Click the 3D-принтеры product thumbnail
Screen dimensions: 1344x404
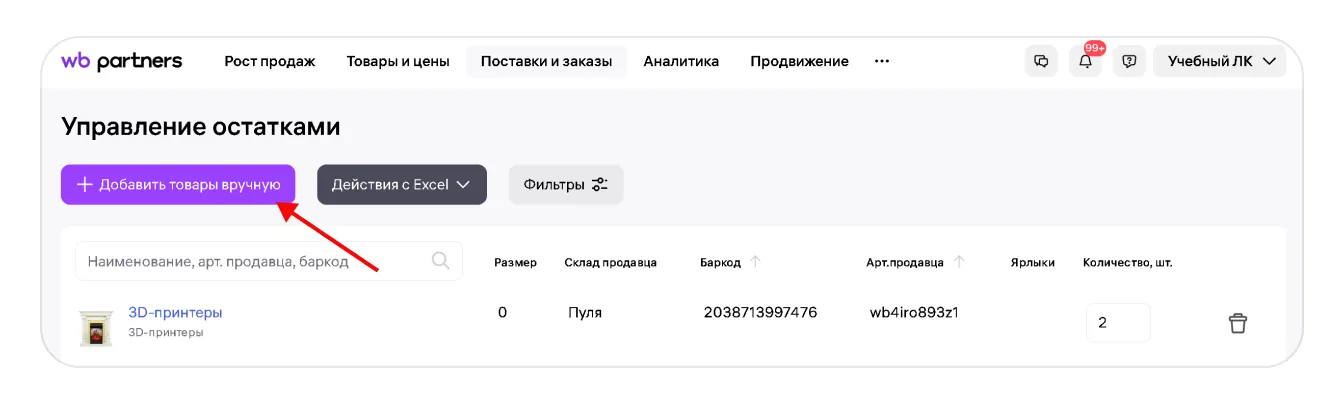(96, 327)
